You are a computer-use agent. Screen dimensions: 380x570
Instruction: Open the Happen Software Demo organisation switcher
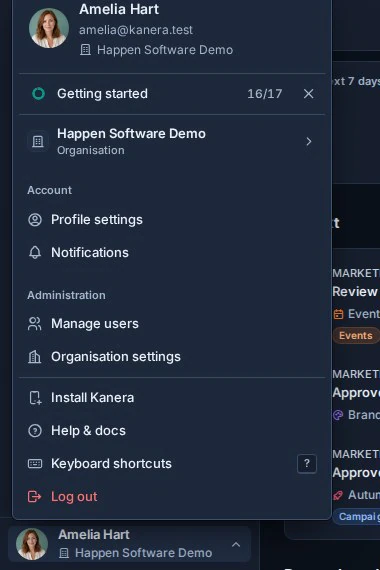pos(172,141)
